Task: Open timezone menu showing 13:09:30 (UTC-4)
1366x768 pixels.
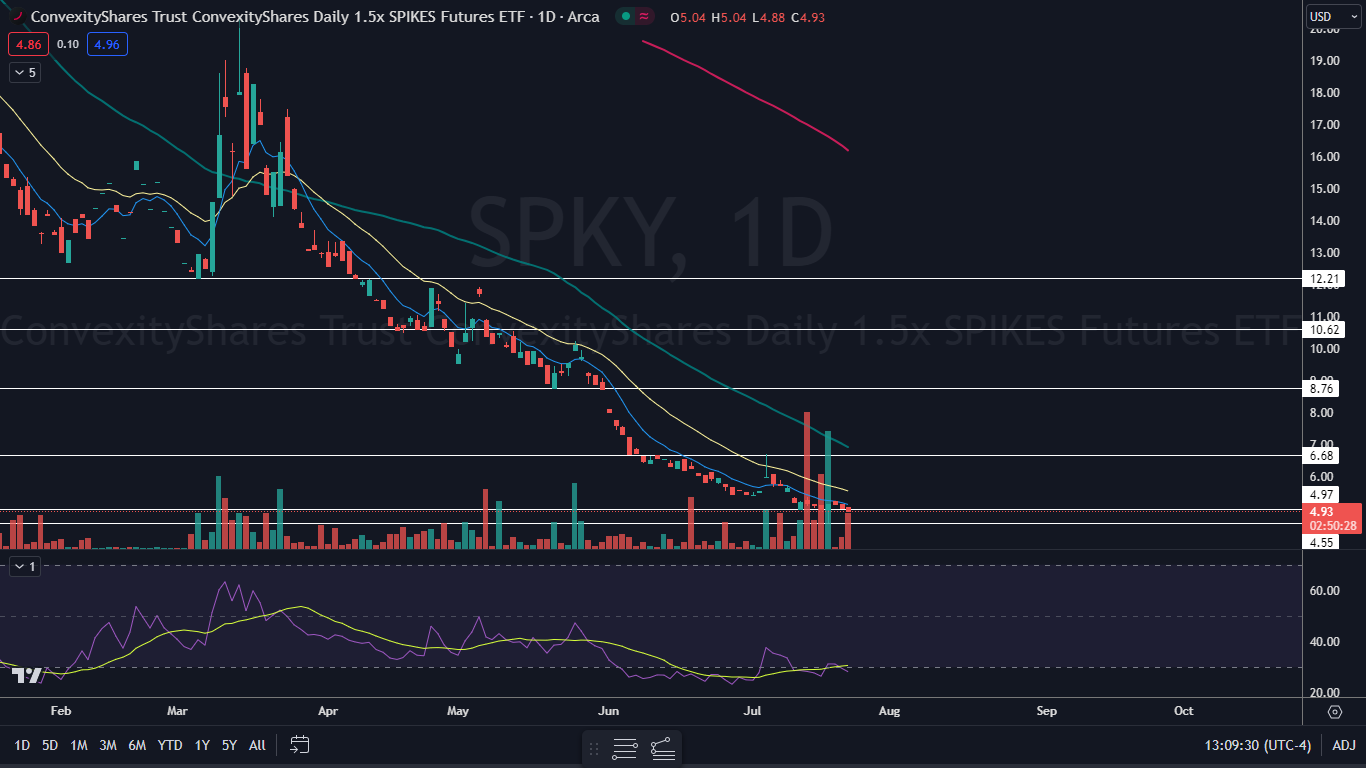Action: tap(1258, 745)
